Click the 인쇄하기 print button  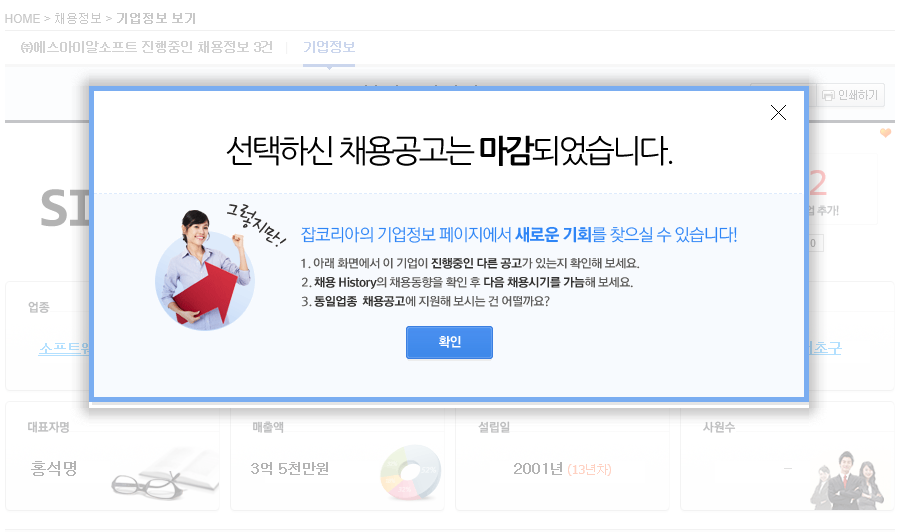851,95
